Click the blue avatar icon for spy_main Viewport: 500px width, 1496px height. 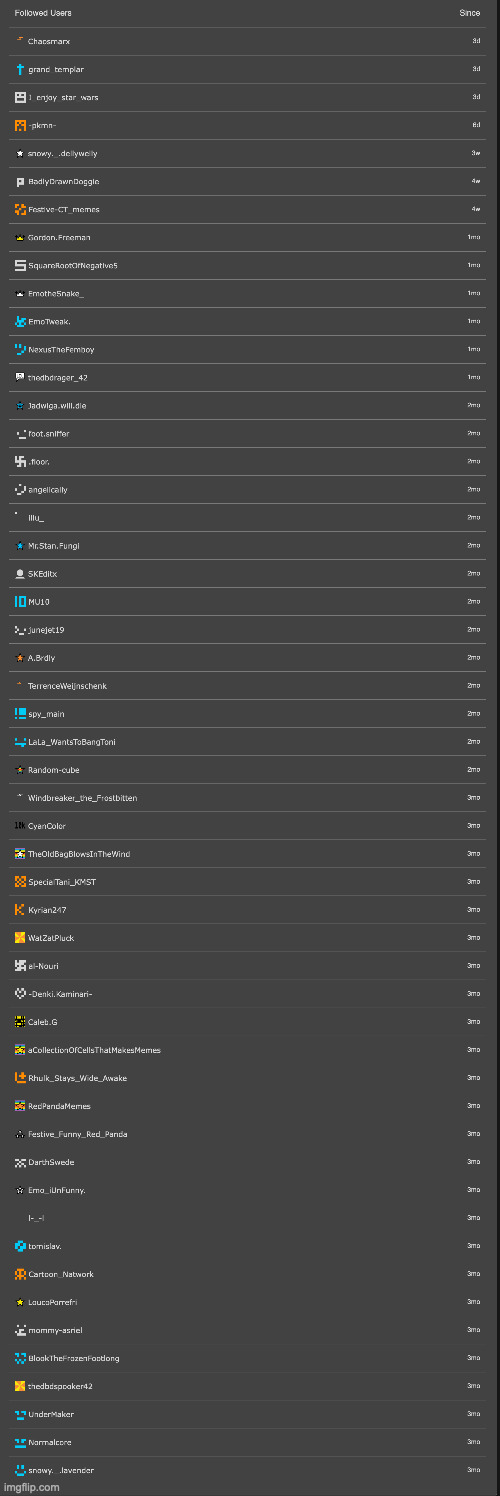tap(20, 713)
